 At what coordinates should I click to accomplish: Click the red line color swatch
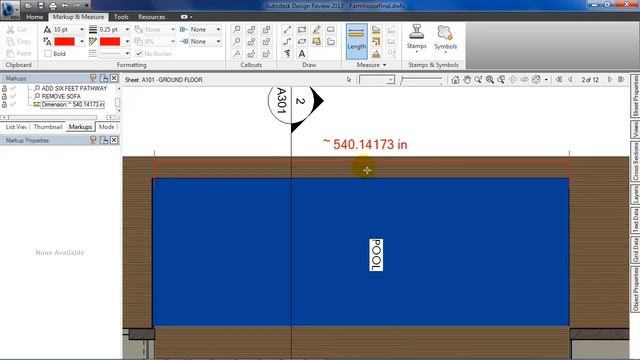(x=110, y=42)
